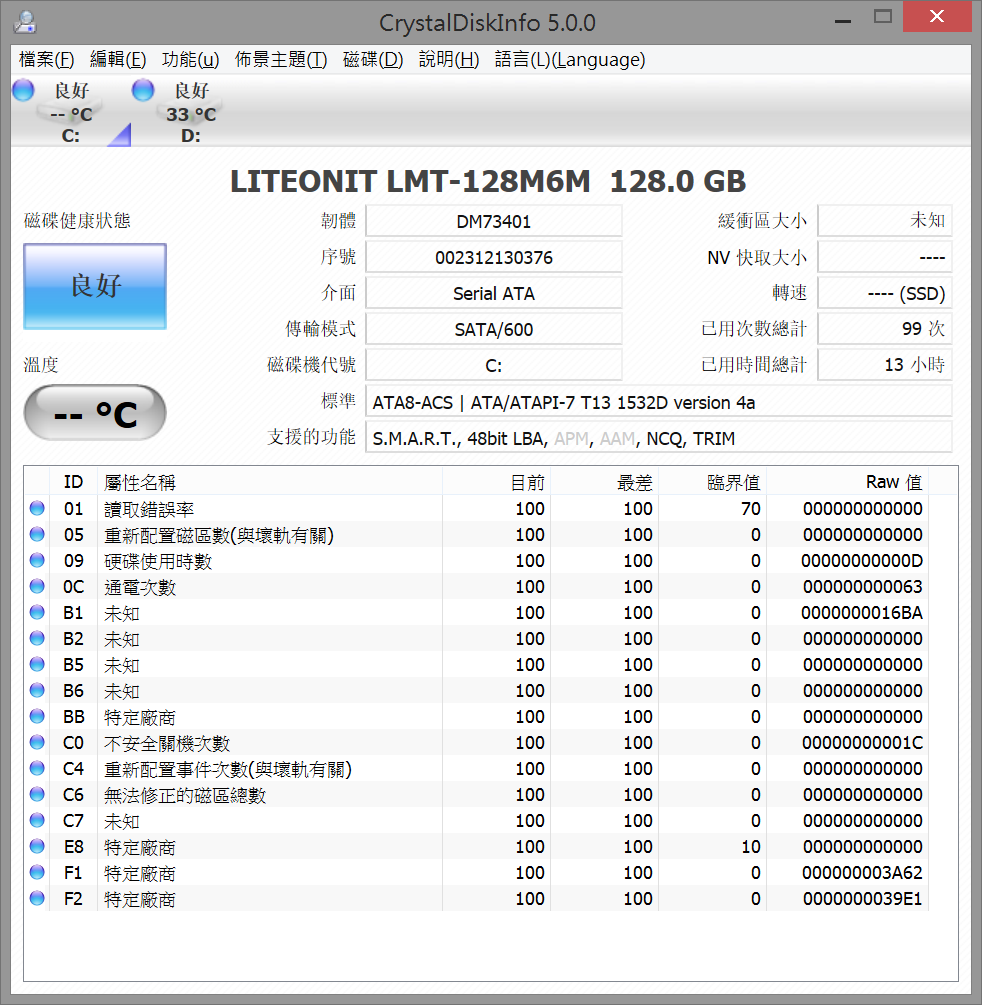Image resolution: width=982 pixels, height=1005 pixels.
Task: Open the 檔案(F) menu
Action: (x=46, y=60)
